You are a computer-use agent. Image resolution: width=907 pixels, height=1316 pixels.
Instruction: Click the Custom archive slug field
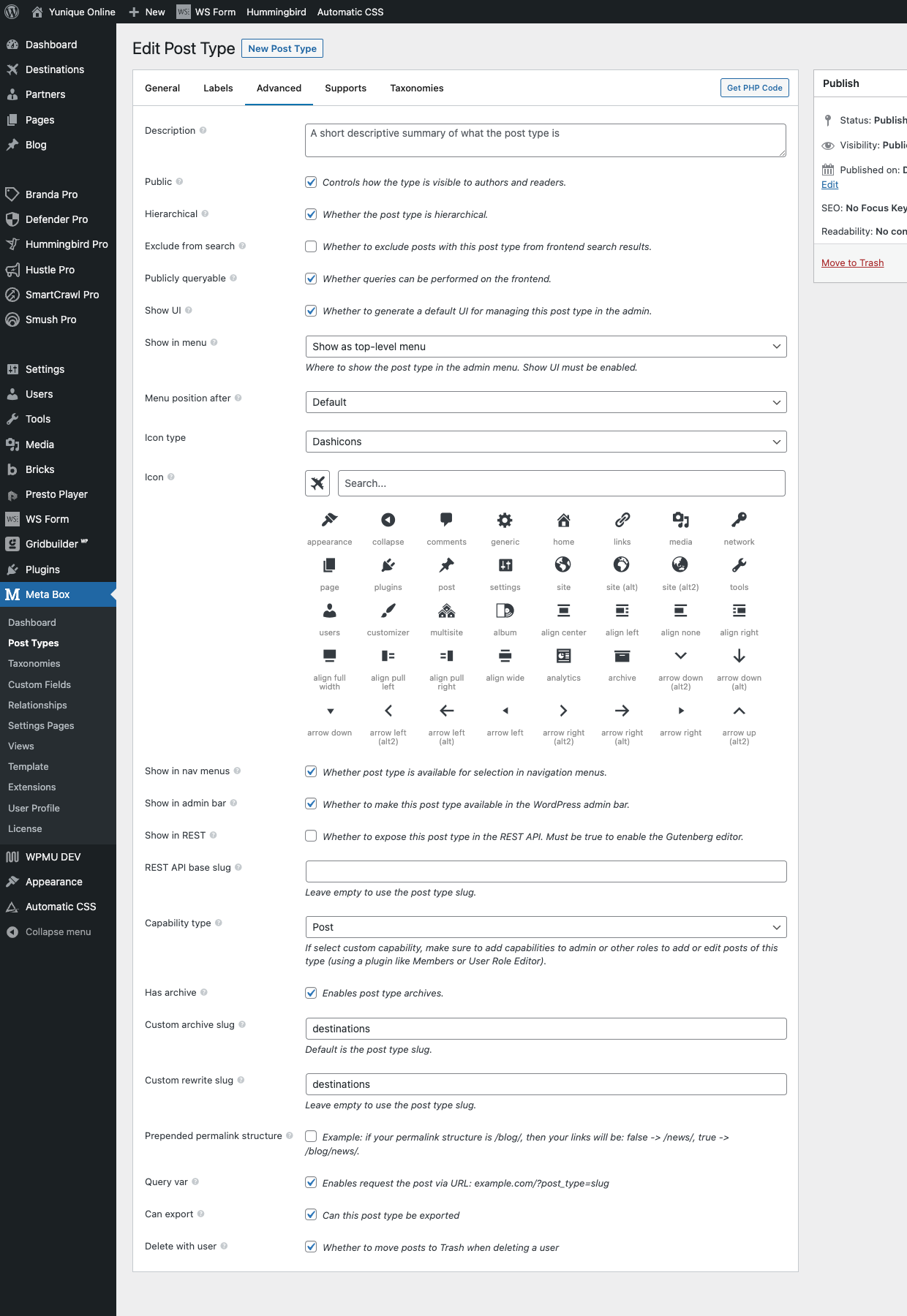[x=546, y=1029]
